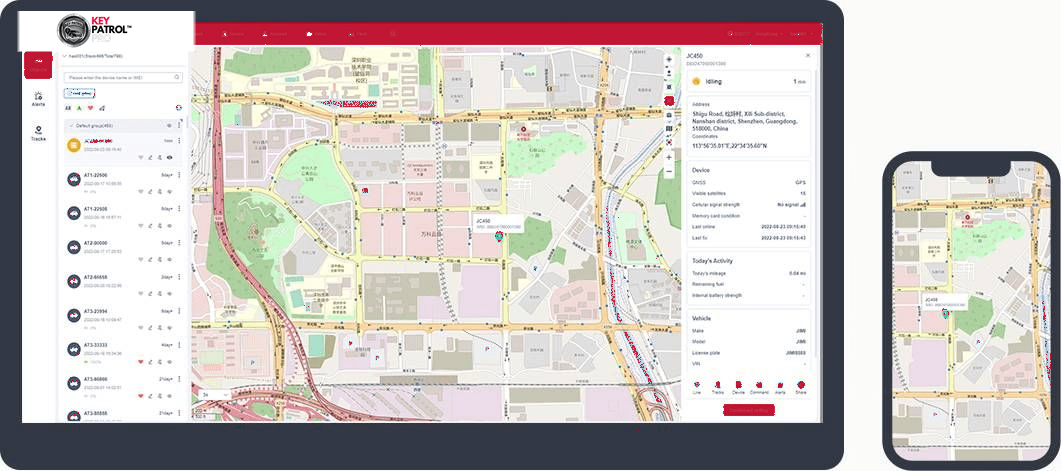The height and width of the screenshot is (471, 1061).
Task: Click the Key Patrol Pro logo
Action: (x=97, y=29)
